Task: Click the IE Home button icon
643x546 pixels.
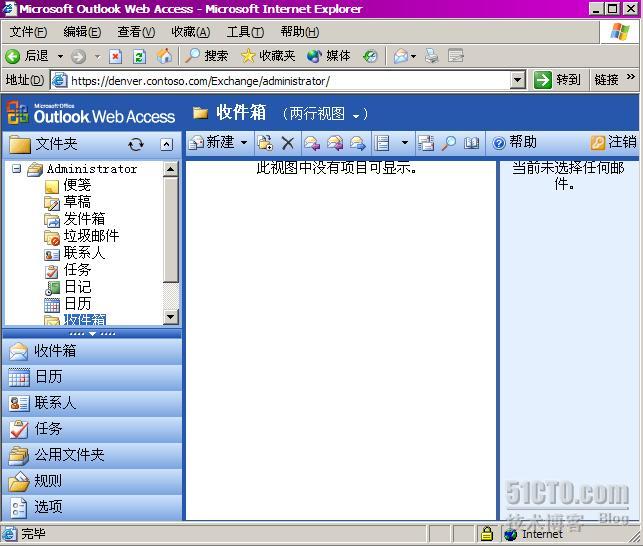Action: click(164, 56)
